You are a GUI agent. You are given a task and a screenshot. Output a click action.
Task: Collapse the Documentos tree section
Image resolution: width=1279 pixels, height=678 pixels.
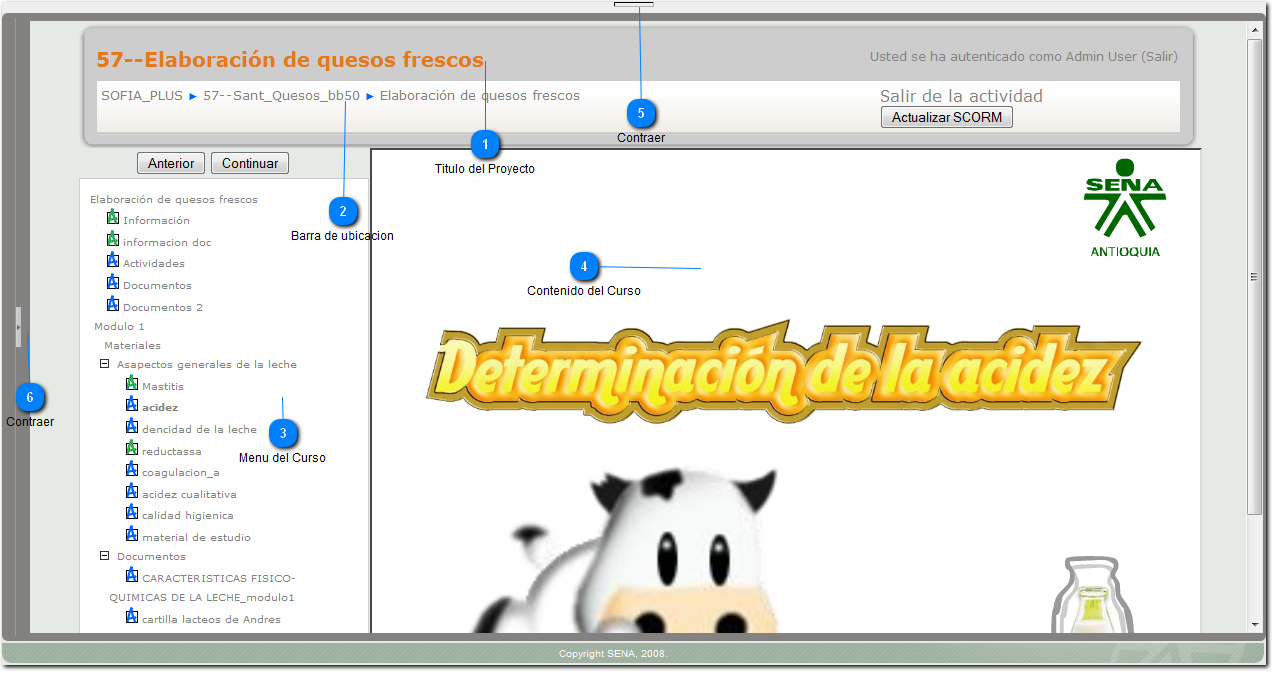click(104, 555)
